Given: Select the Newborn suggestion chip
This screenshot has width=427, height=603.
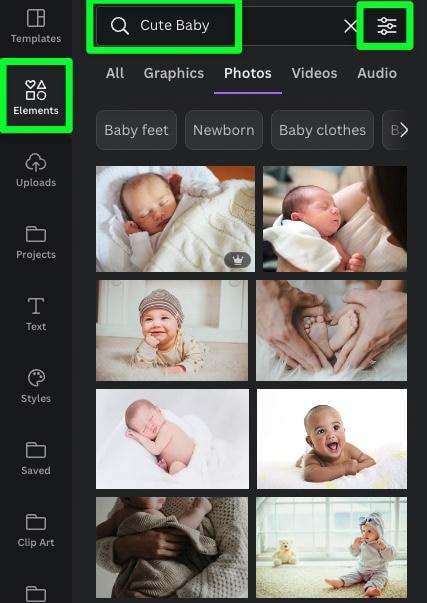Looking at the screenshot, I should pos(224,130).
